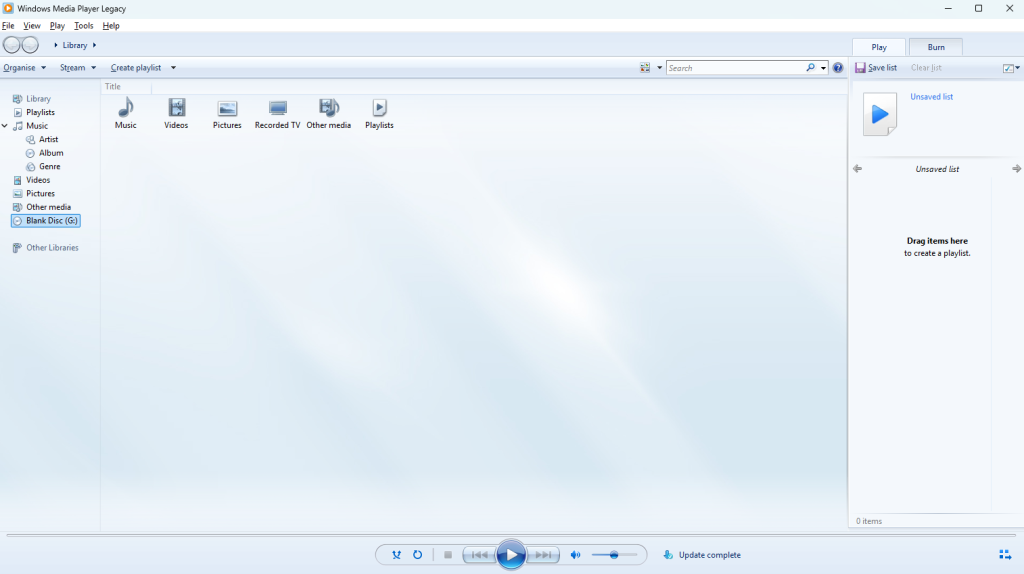Open the File menu
1024x574 pixels.
tap(8, 26)
